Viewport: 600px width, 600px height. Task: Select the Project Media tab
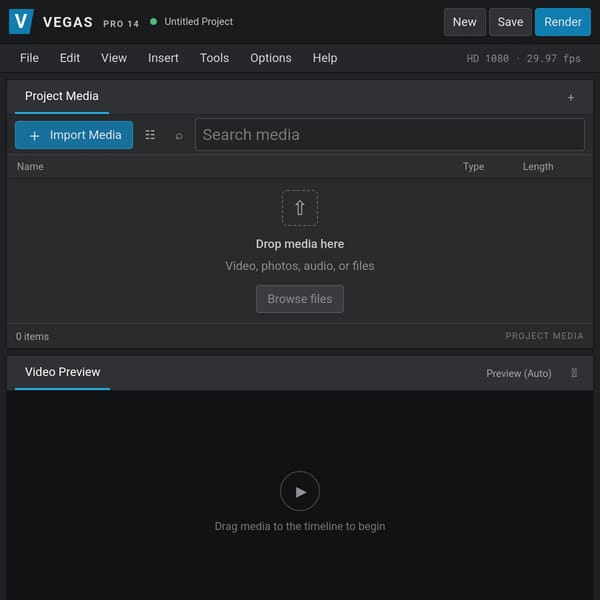(x=62, y=96)
